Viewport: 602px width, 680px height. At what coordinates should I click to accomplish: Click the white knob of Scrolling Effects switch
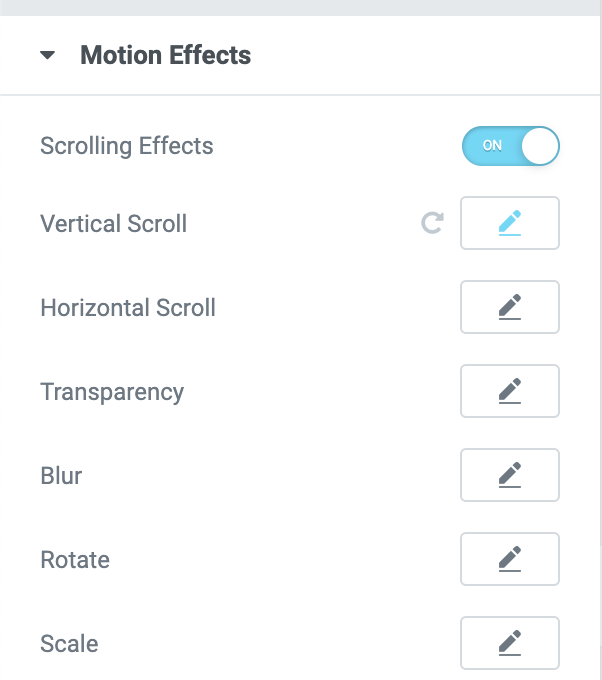pos(540,146)
